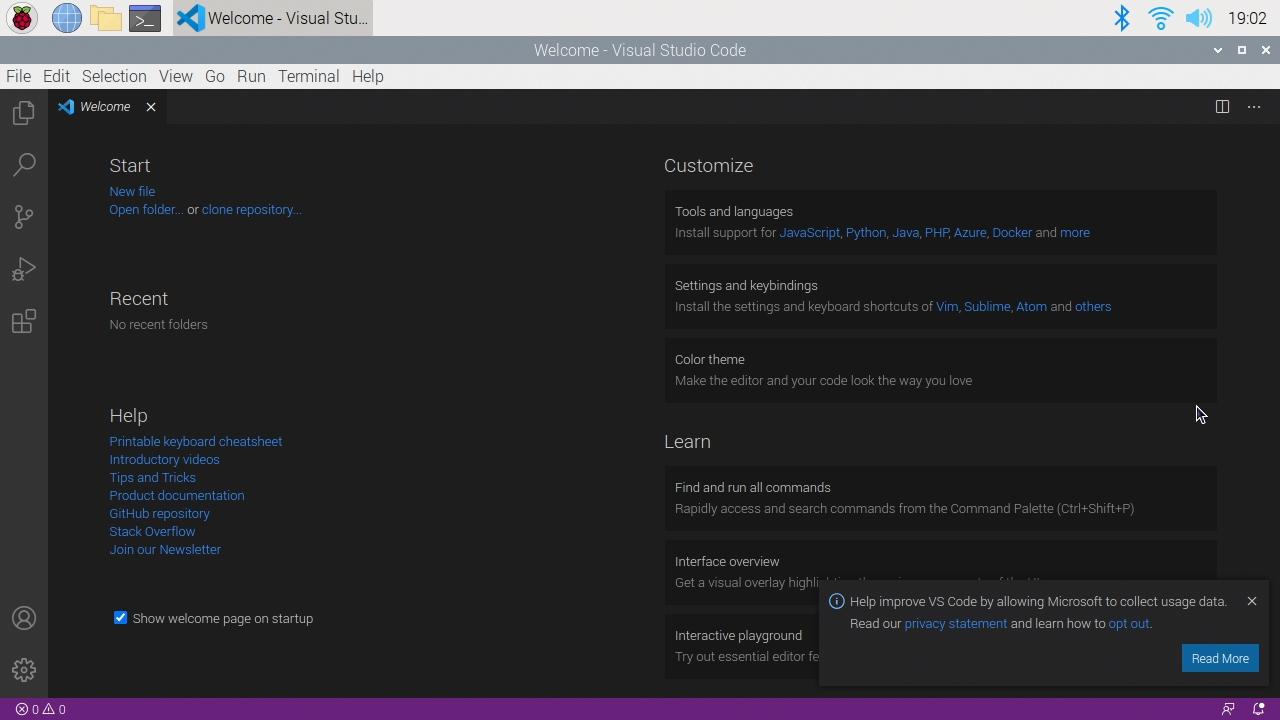Open the Search panel
This screenshot has width=1280, height=720.
point(23,164)
